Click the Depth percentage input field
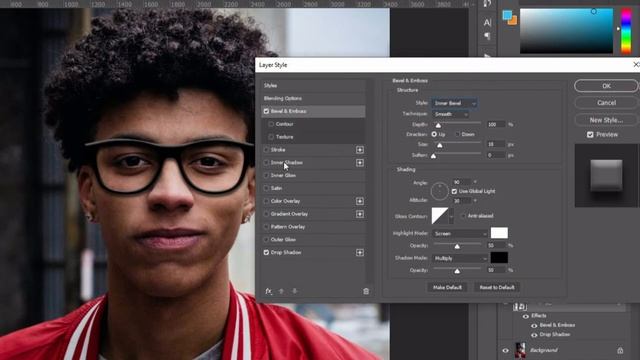Viewport: 640px width, 360px height. click(496, 124)
